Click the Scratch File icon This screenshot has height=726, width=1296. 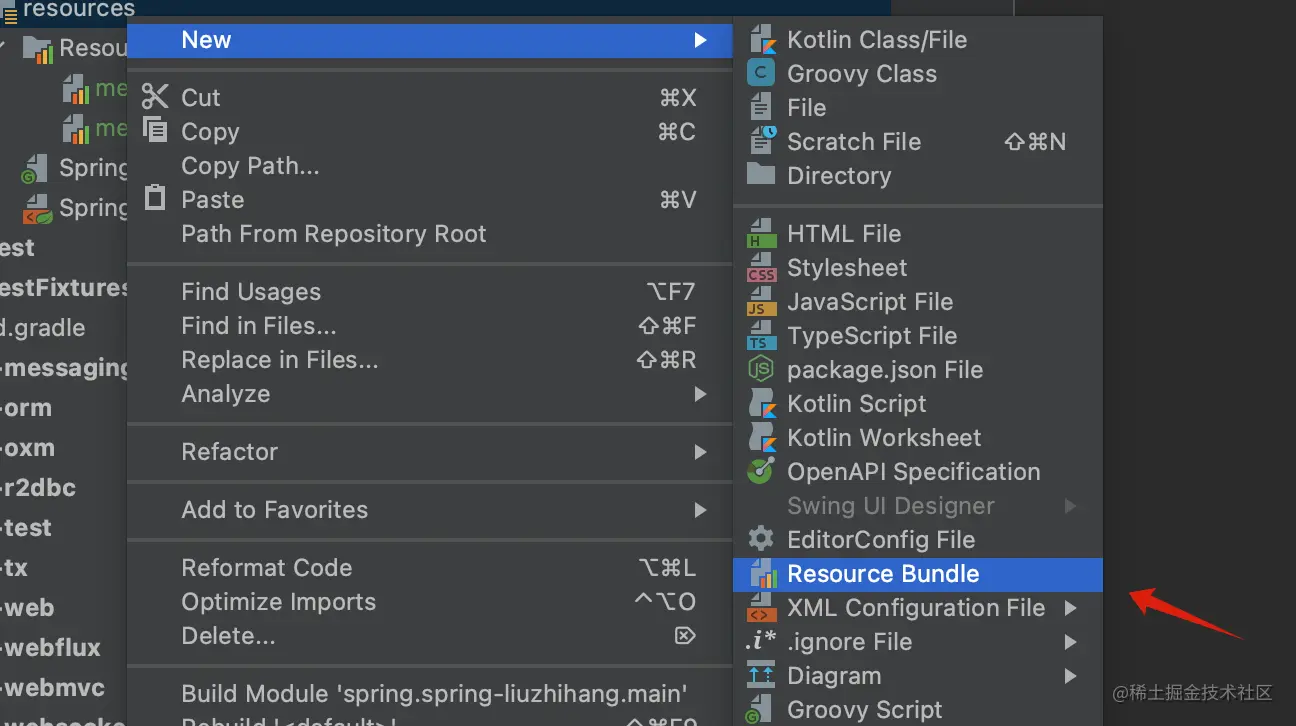click(x=762, y=142)
